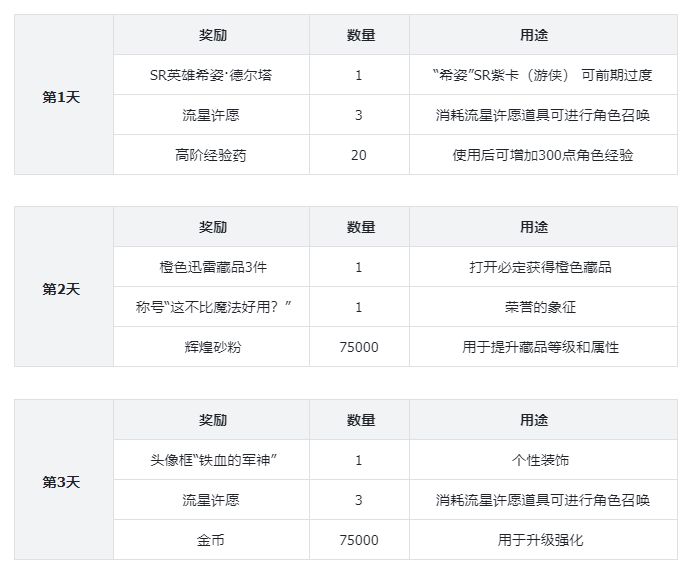Click the "用于提升藏品等级和属性" usage cell

(x=540, y=347)
